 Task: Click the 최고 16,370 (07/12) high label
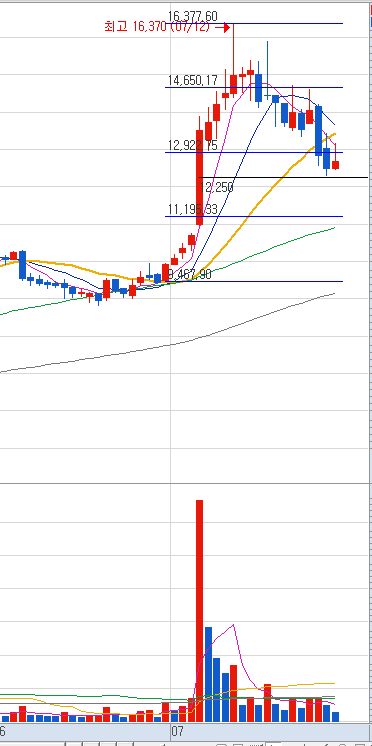click(157, 27)
